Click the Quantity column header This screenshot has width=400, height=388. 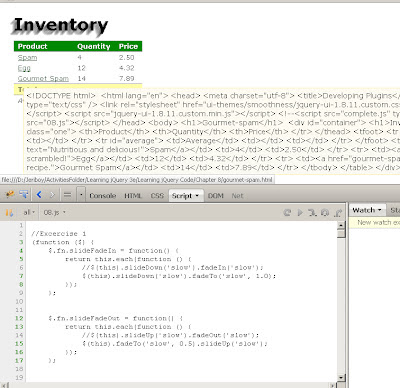(94, 46)
